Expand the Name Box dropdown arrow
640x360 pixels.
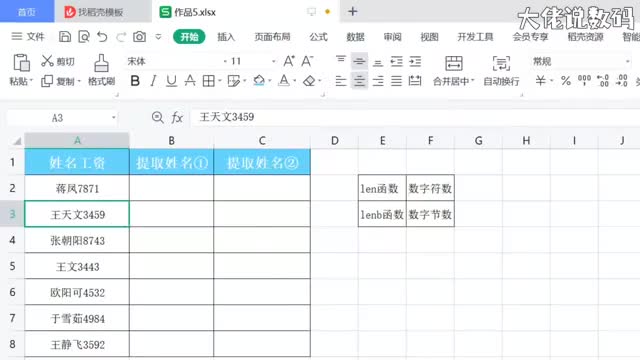(x=113, y=118)
